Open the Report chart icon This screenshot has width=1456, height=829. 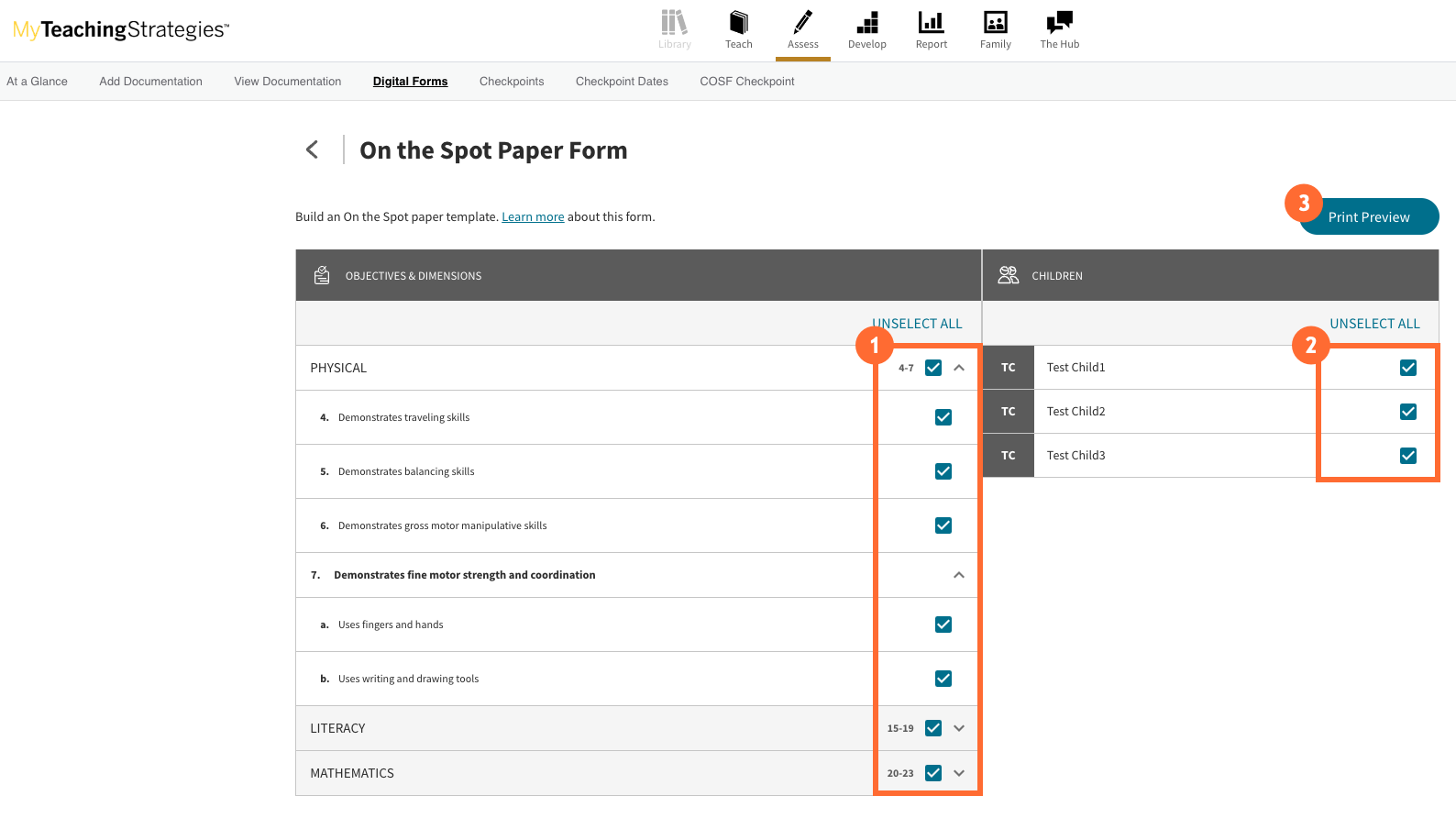tap(931, 23)
